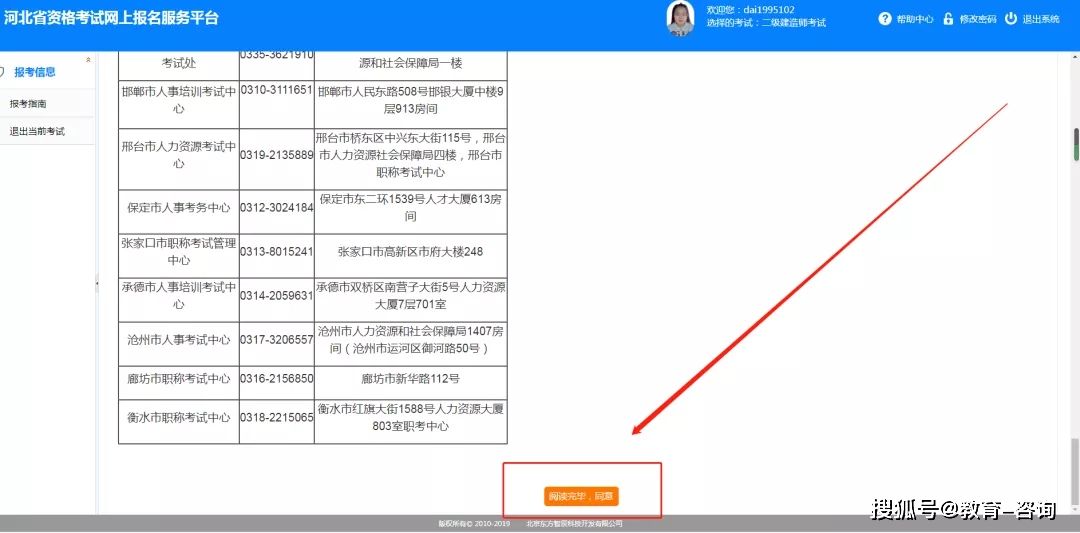This screenshot has height=533, width=1080.
Task: Click the 衡水市职称考试中心 table cell
Action: (x=178, y=418)
